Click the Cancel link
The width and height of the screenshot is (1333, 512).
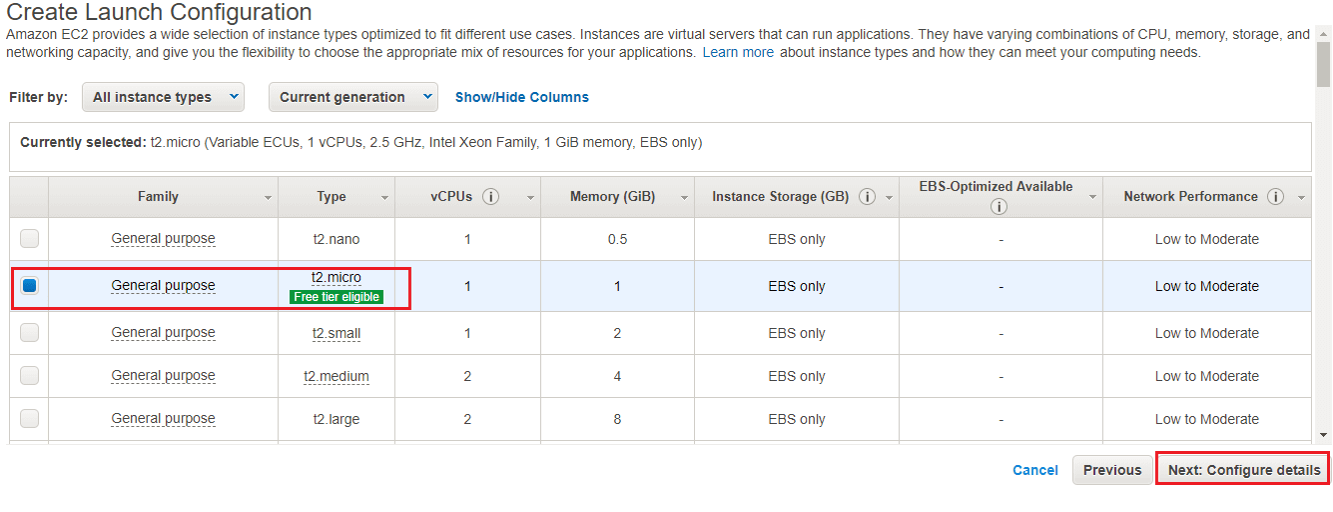pyautogui.click(x=1035, y=470)
